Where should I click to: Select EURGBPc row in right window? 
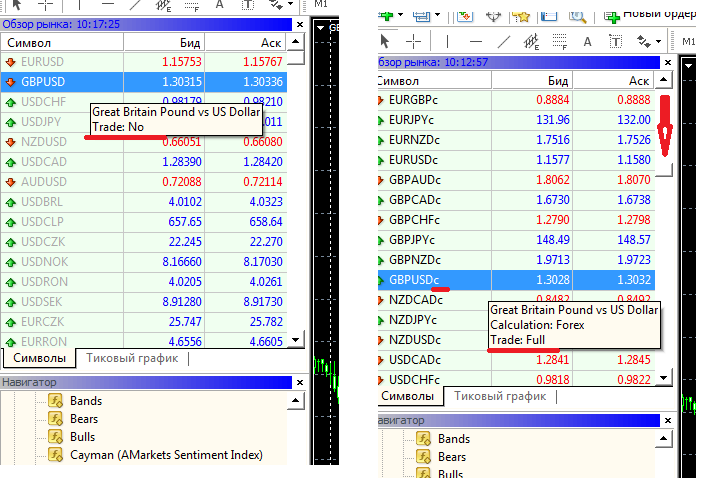(x=516, y=100)
